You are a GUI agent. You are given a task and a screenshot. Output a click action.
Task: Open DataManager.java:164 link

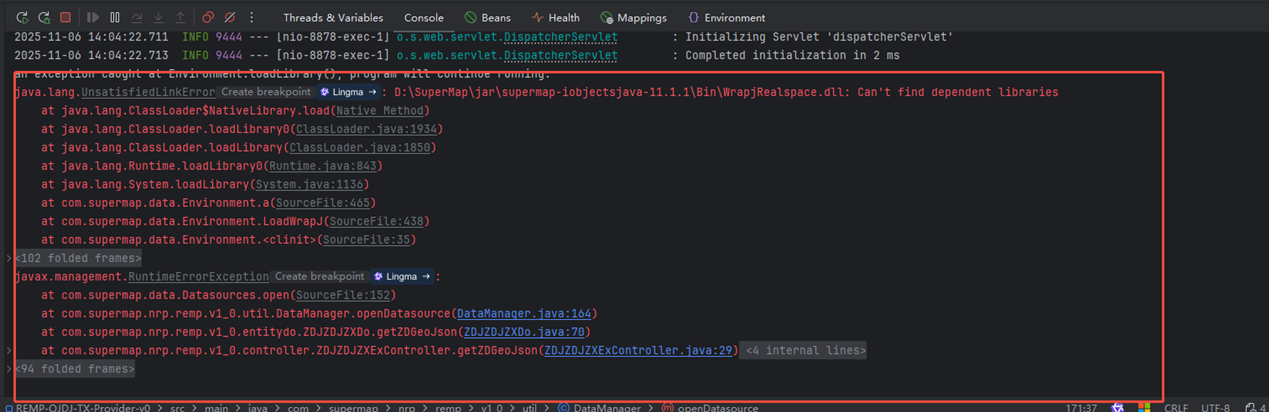pos(524,314)
